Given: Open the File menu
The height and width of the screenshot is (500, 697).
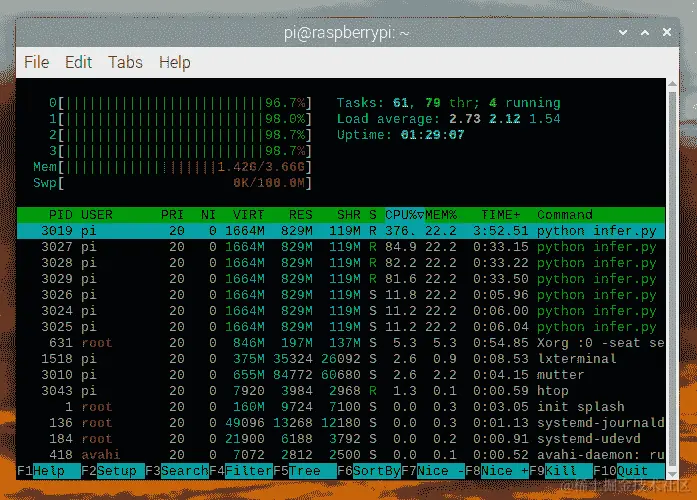Looking at the screenshot, I should [36, 62].
